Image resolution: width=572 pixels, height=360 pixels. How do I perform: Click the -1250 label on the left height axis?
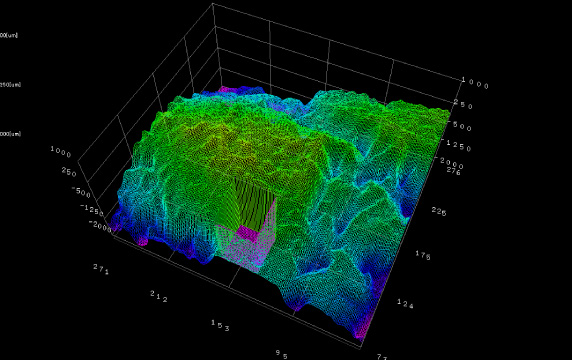point(91,209)
